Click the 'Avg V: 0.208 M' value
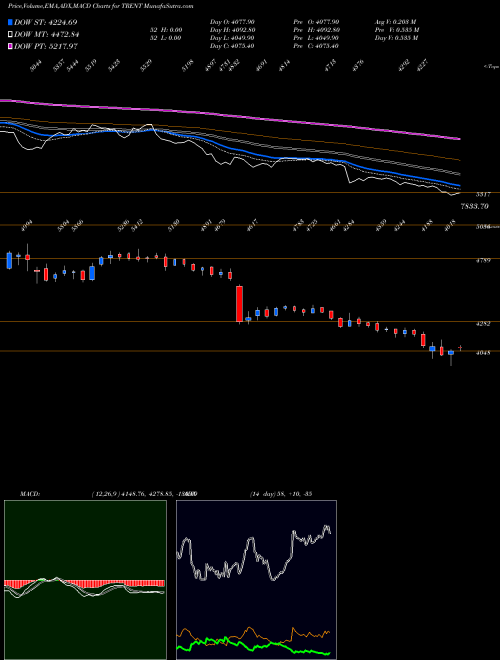This screenshot has width=500, height=660. pos(396,22)
